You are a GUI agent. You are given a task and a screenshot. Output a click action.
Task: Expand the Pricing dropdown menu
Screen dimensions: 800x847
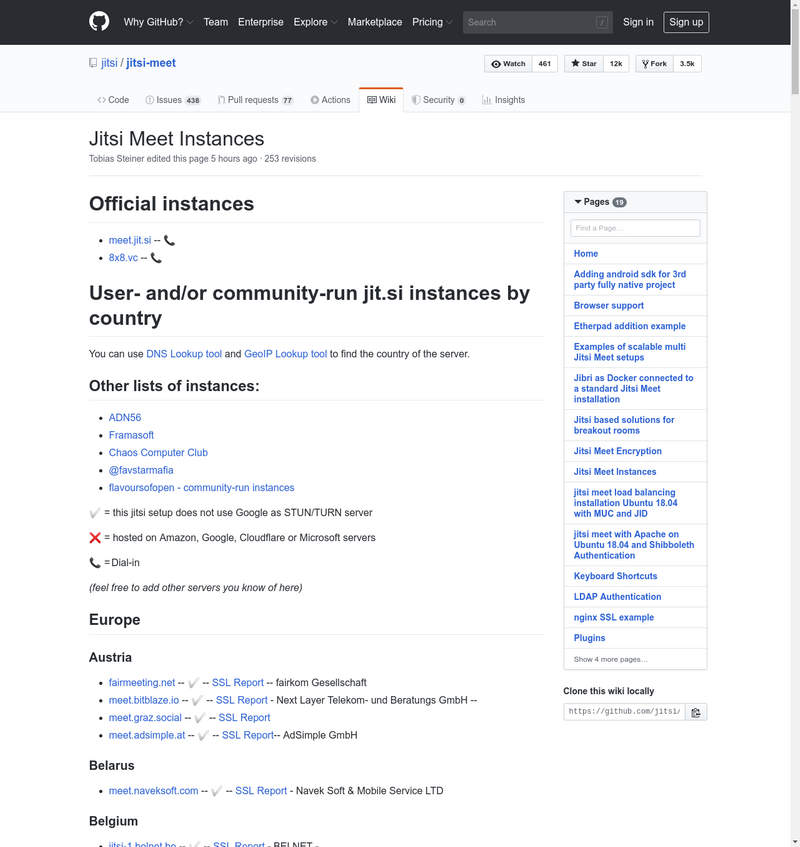tap(432, 22)
